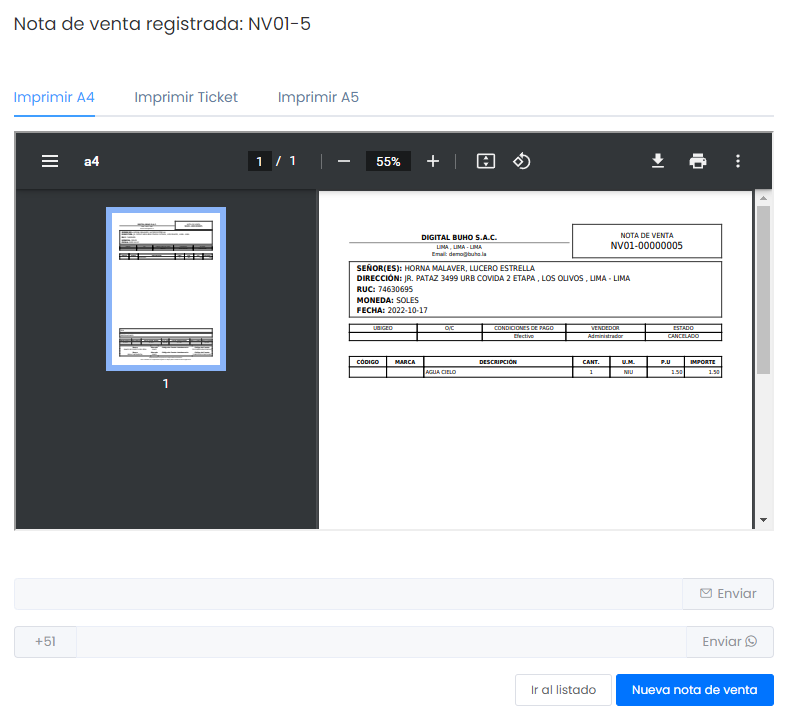Click the fit to page icon
Viewport: 786px width, 718px height.
486,161
